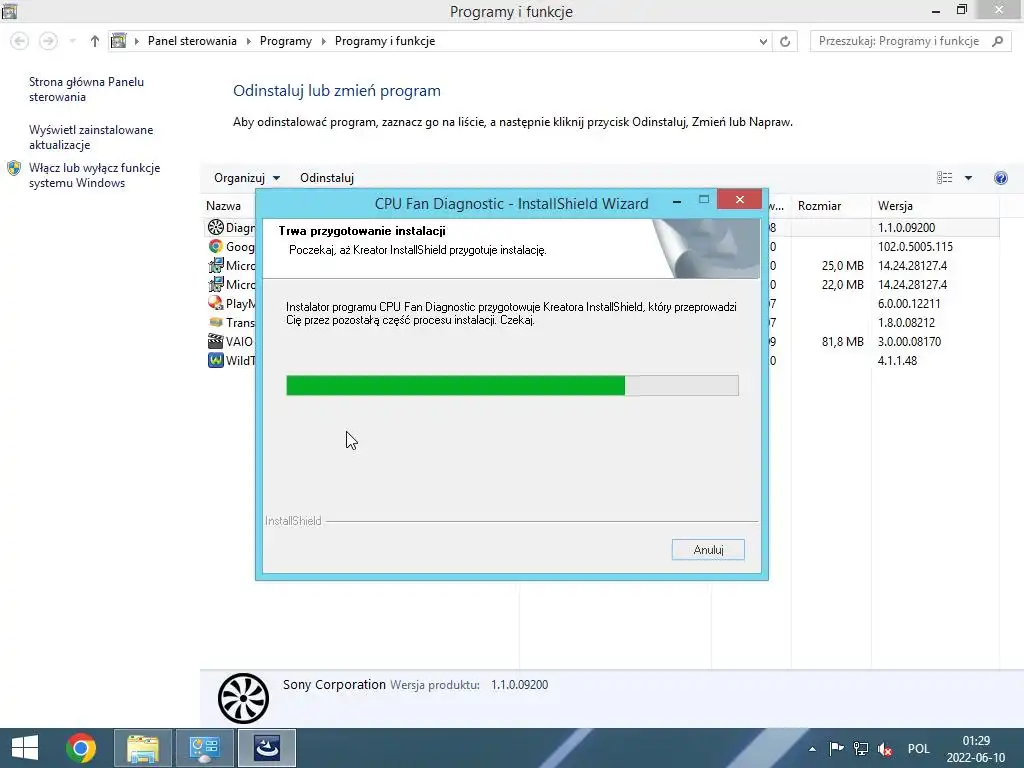Image resolution: width=1024 pixels, height=768 pixels.
Task: Click the muted volume tray icon
Action: [885, 749]
